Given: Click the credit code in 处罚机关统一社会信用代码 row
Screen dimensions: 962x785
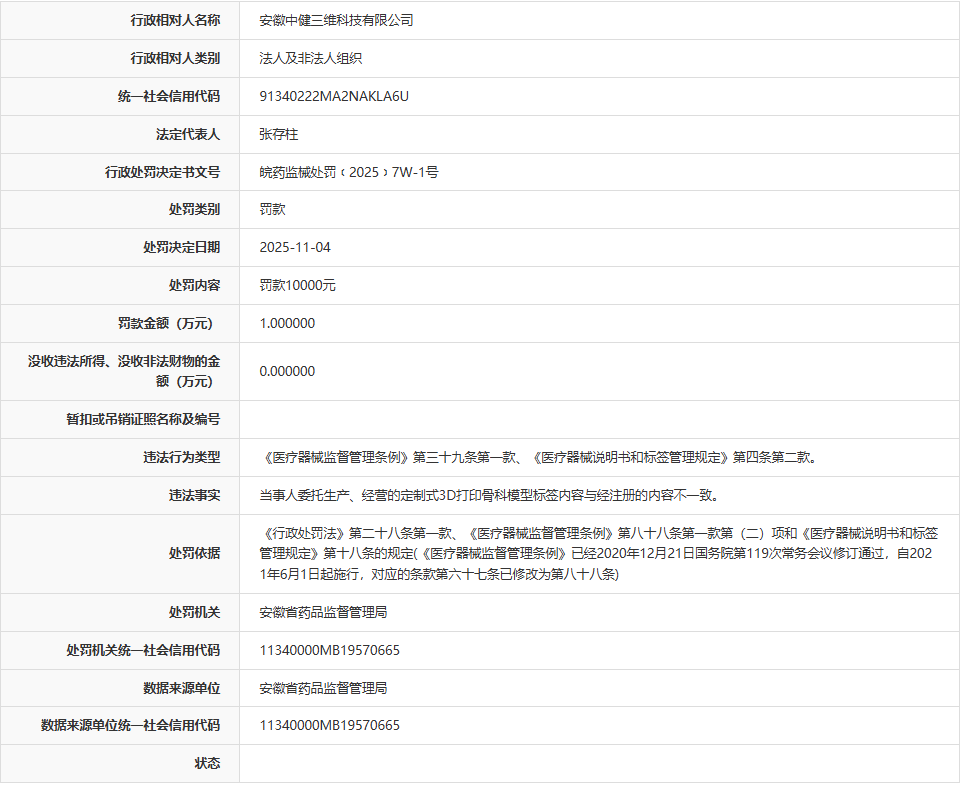Looking at the screenshot, I should (329, 650).
